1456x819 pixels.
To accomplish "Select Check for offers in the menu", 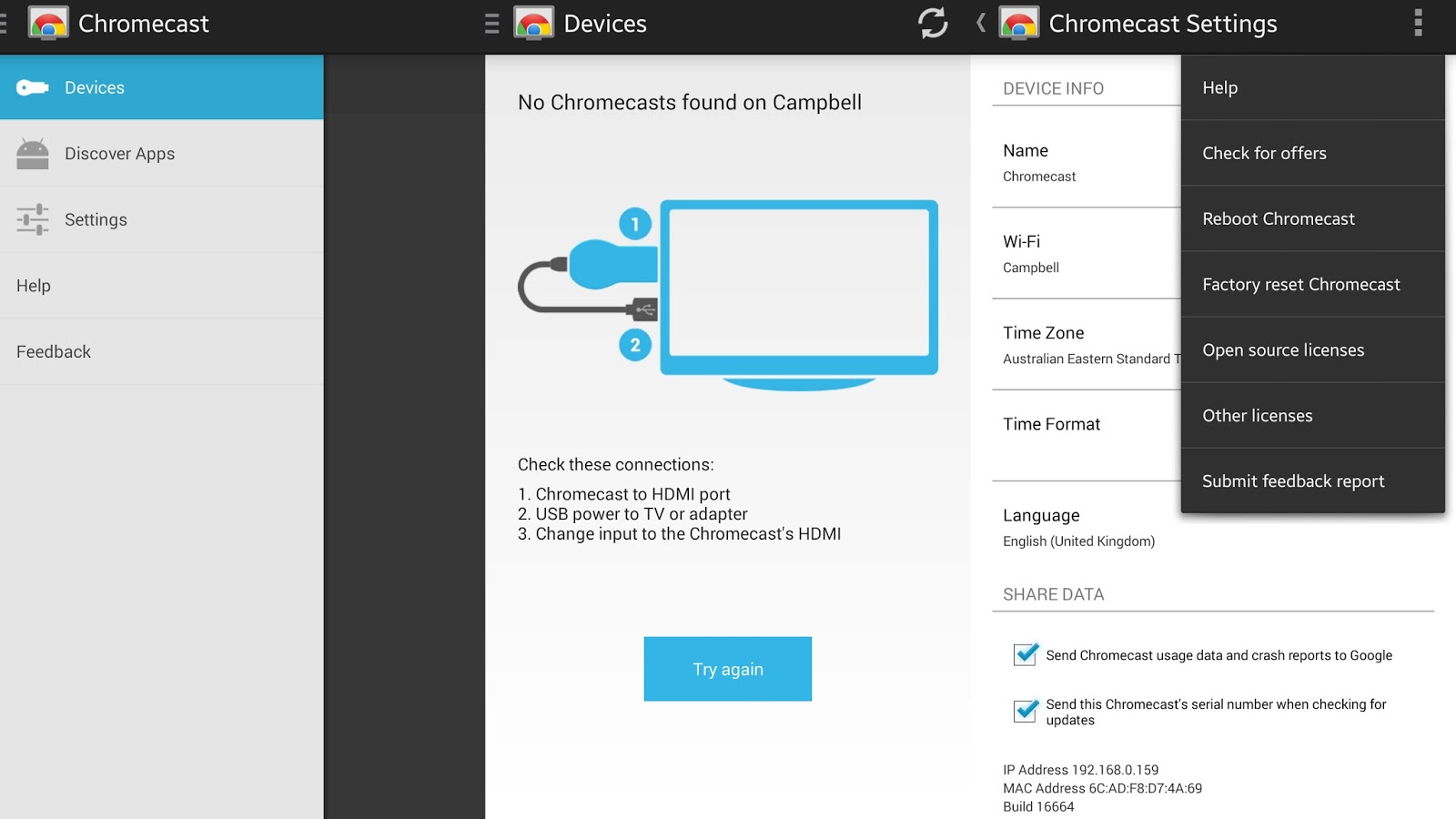I will coord(1313,153).
